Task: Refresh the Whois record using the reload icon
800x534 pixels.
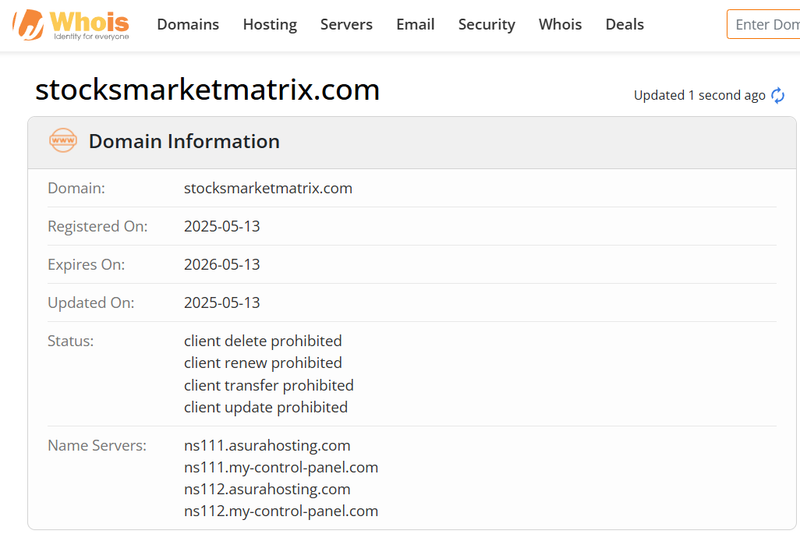Action: click(x=778, y=95)
